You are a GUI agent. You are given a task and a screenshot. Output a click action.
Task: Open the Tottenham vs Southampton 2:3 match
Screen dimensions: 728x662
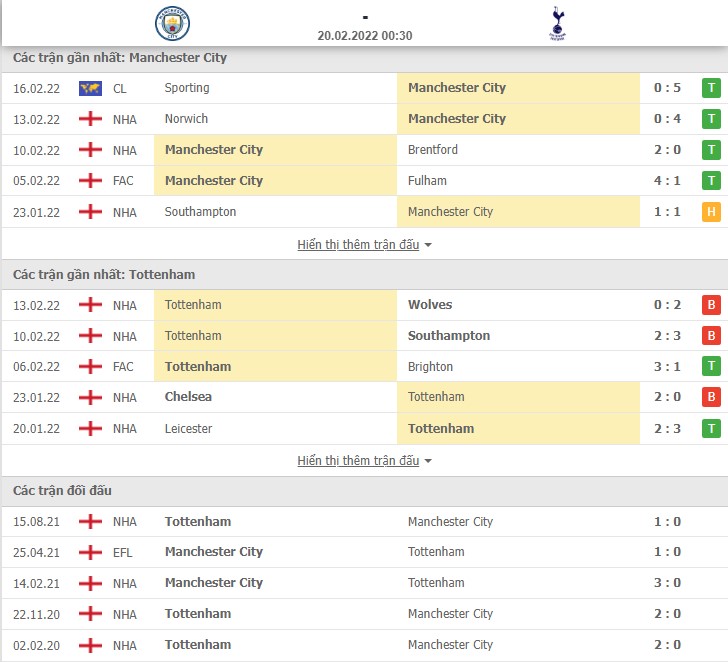pos(364,336)
